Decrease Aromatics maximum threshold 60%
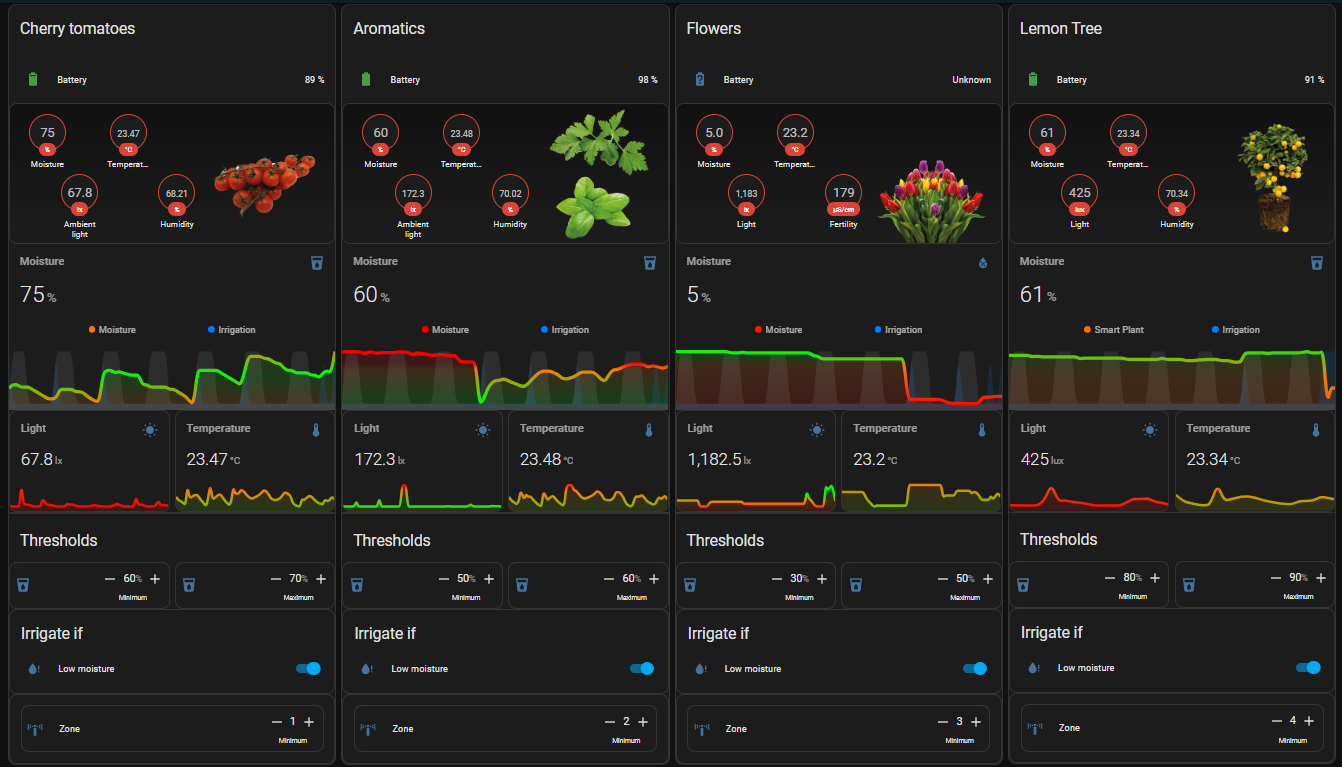 point(609,579)
